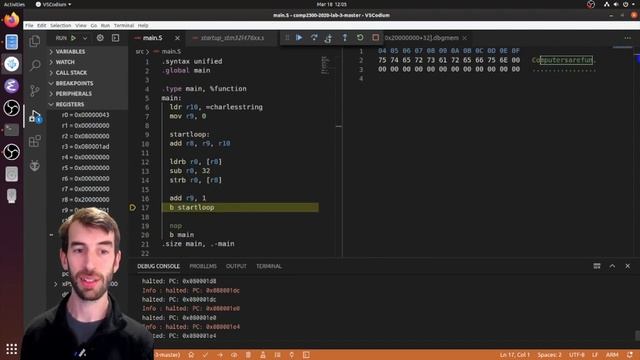Select register r0 = 0x00000043
The height and width of the screenshot is (360, 640).
tap(86, 115)
